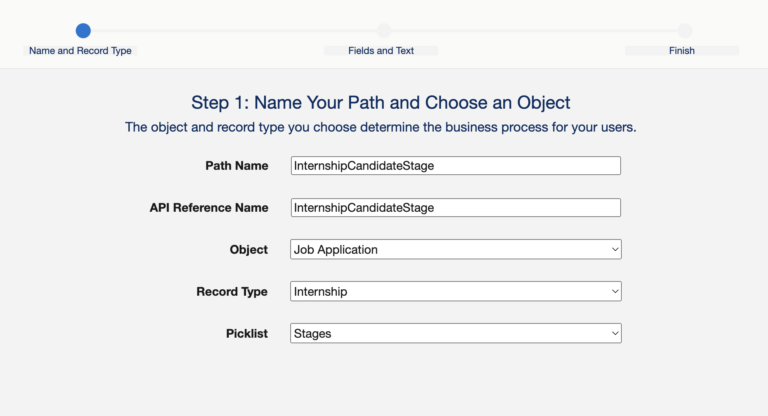Open the Object dropdown showing Job Application

click(x=455, y=249)
